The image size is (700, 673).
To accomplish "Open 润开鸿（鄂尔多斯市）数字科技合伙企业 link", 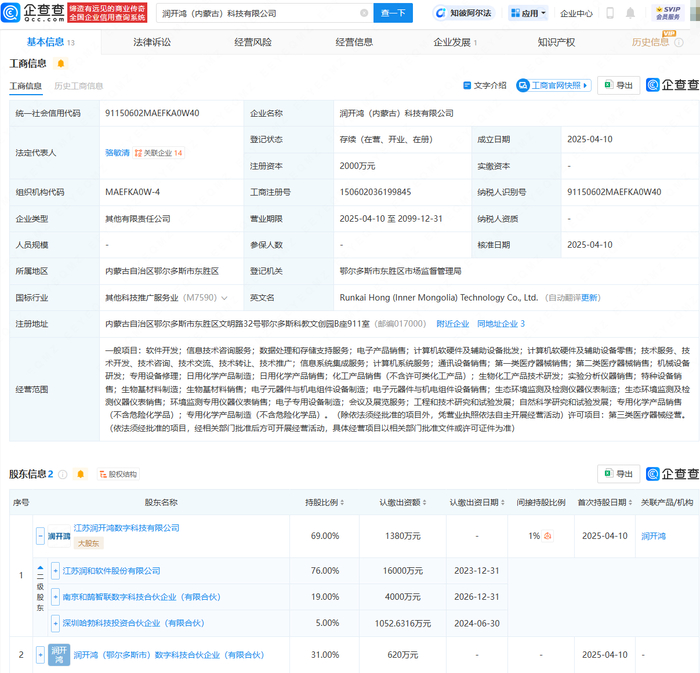I will coord(169,655).
